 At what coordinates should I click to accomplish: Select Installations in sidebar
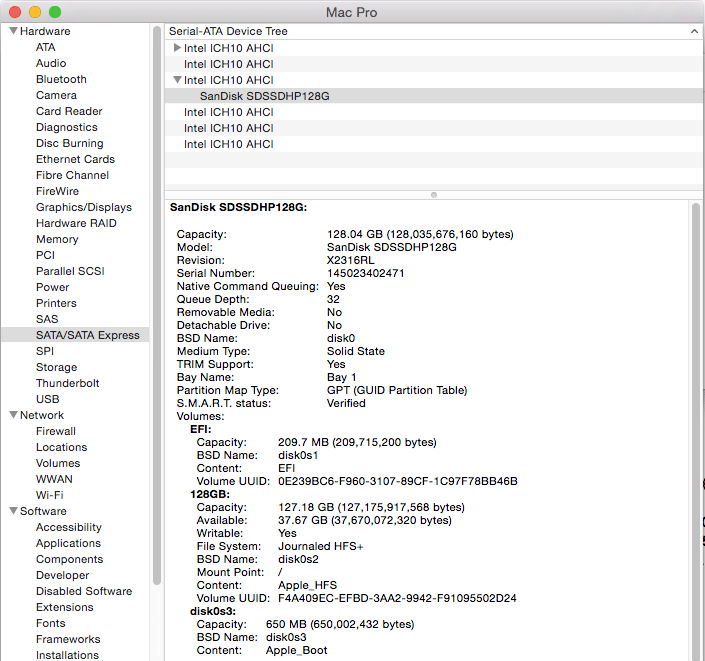point(67,655)
